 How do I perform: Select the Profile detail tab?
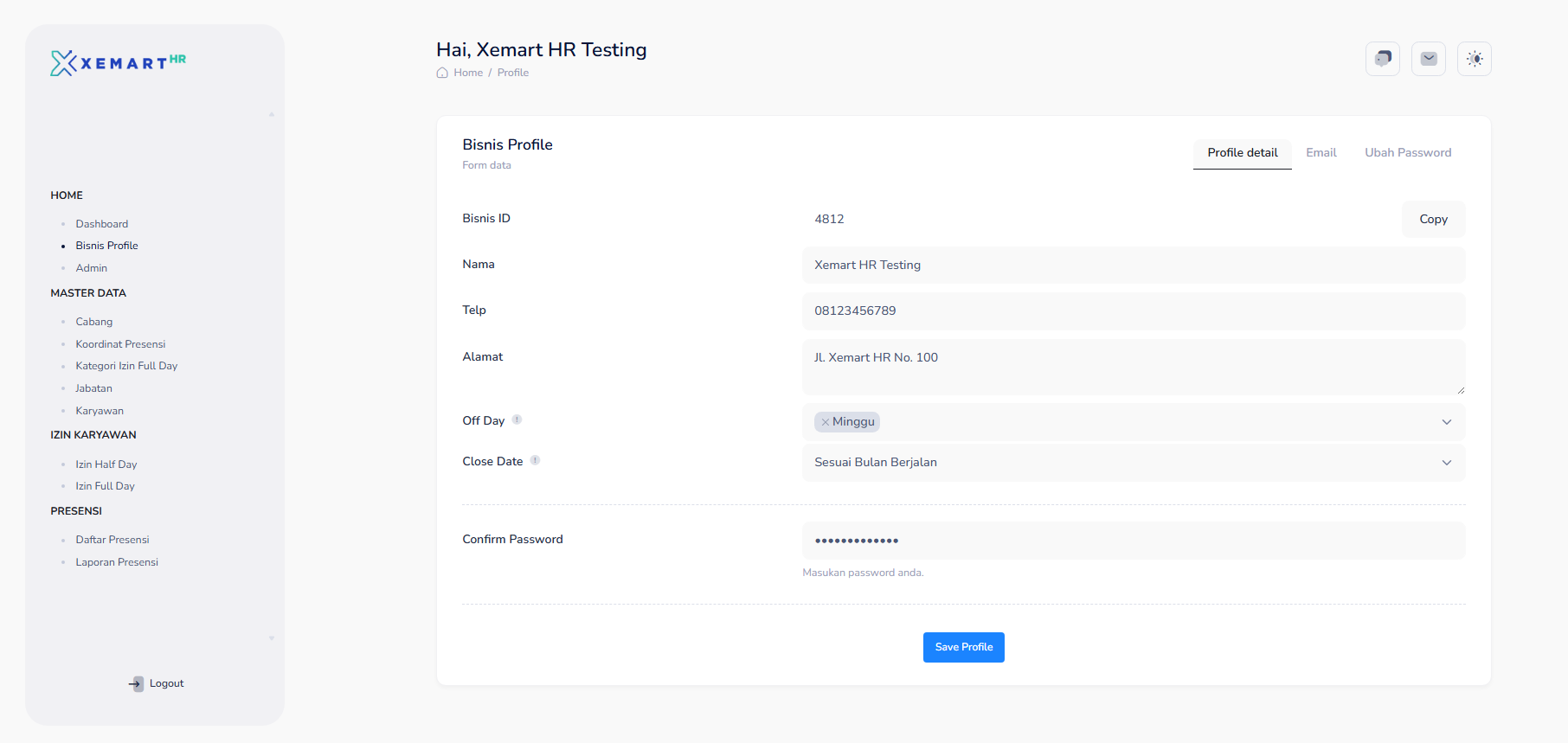pyautogui.click(x=1242, y=152)
